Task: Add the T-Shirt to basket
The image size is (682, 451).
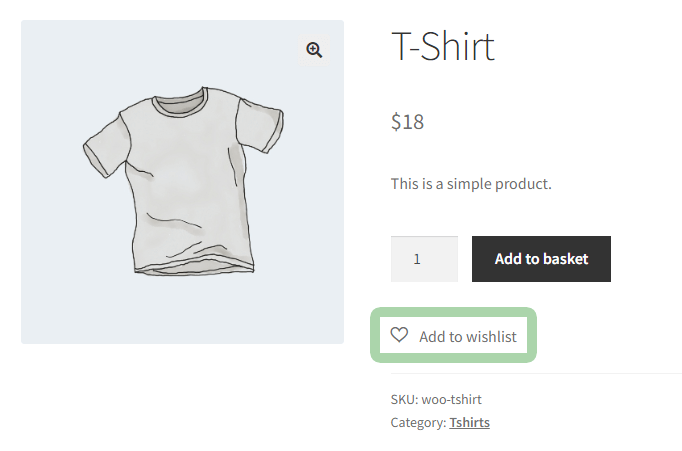Action: (x=541, y=259)
